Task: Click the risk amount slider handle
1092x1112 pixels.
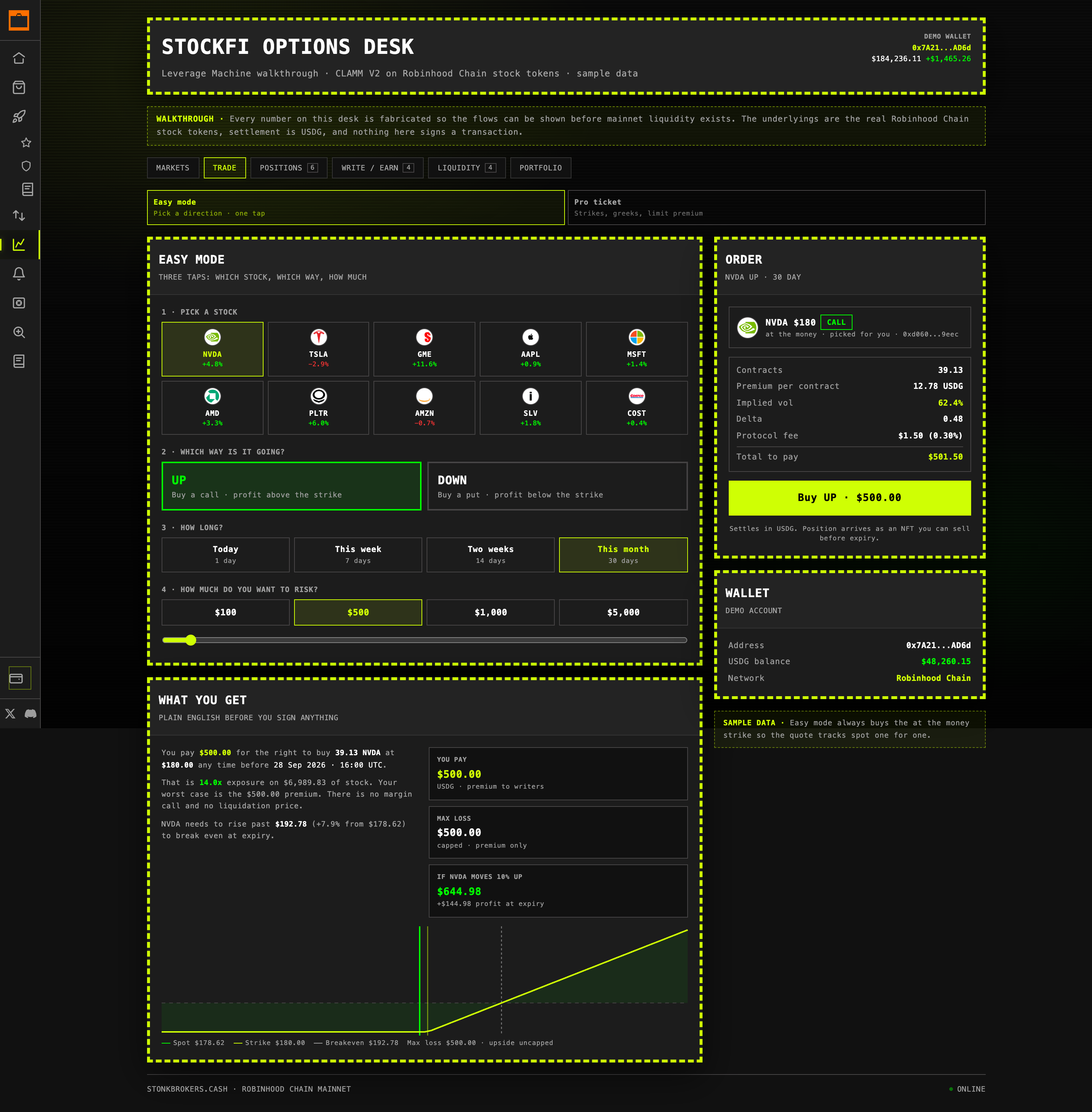Action: coord(191,640)
